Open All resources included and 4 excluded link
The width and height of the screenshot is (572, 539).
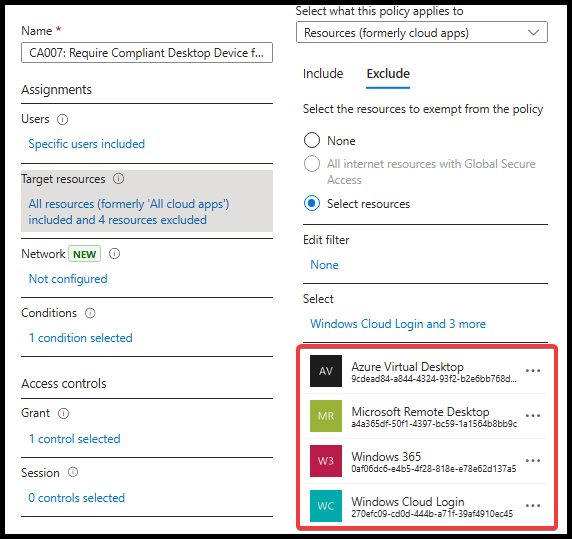(129, 212)
